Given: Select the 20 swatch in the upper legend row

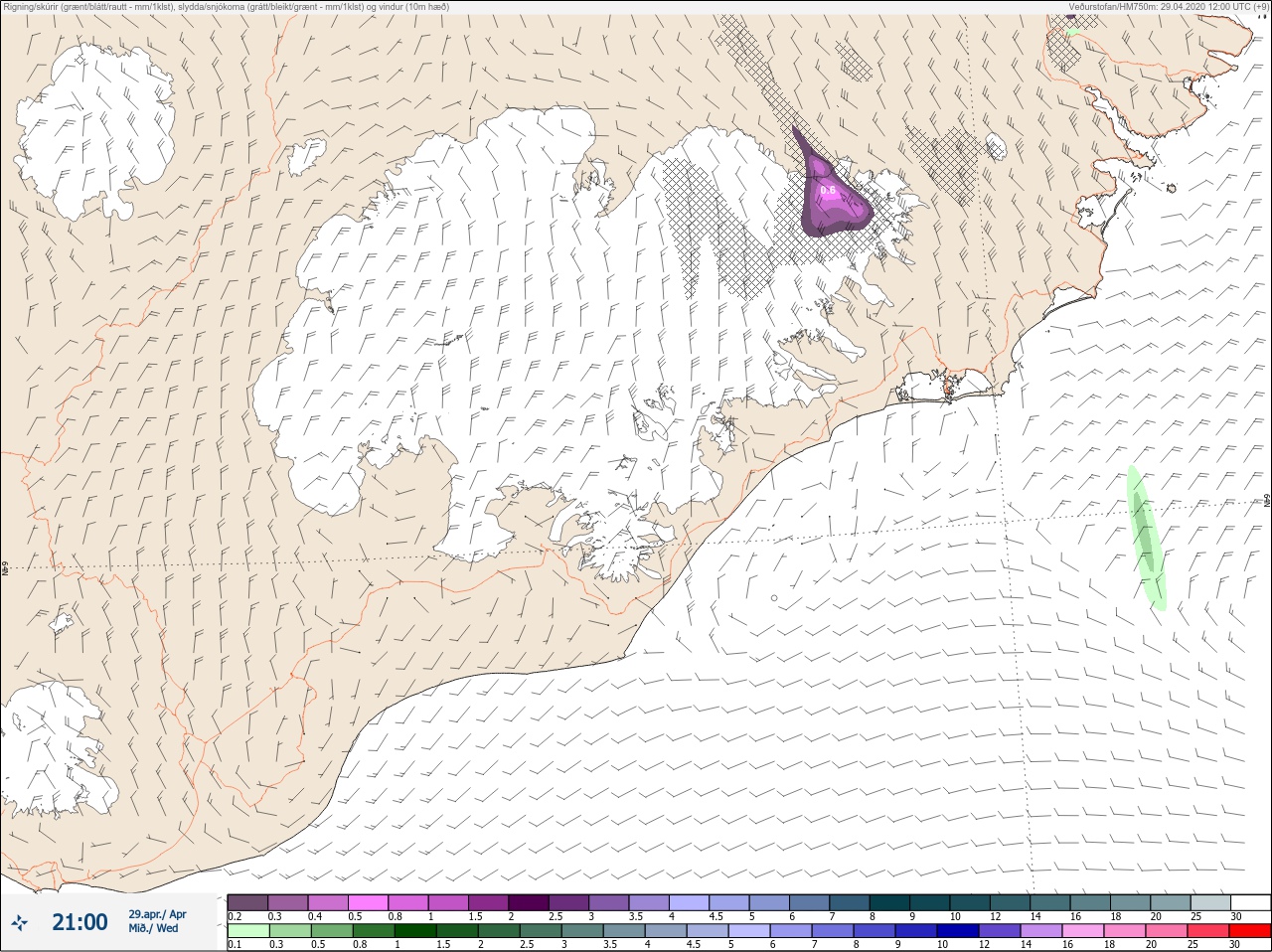Looking at the screenshot, I should tap(1171, 901).
